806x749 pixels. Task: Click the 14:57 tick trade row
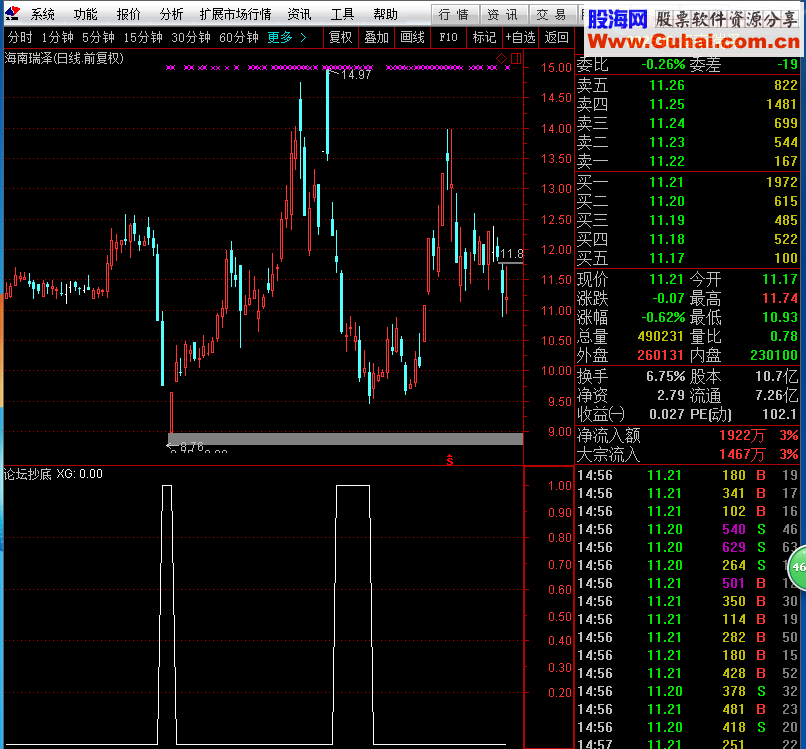coord(688,743)
